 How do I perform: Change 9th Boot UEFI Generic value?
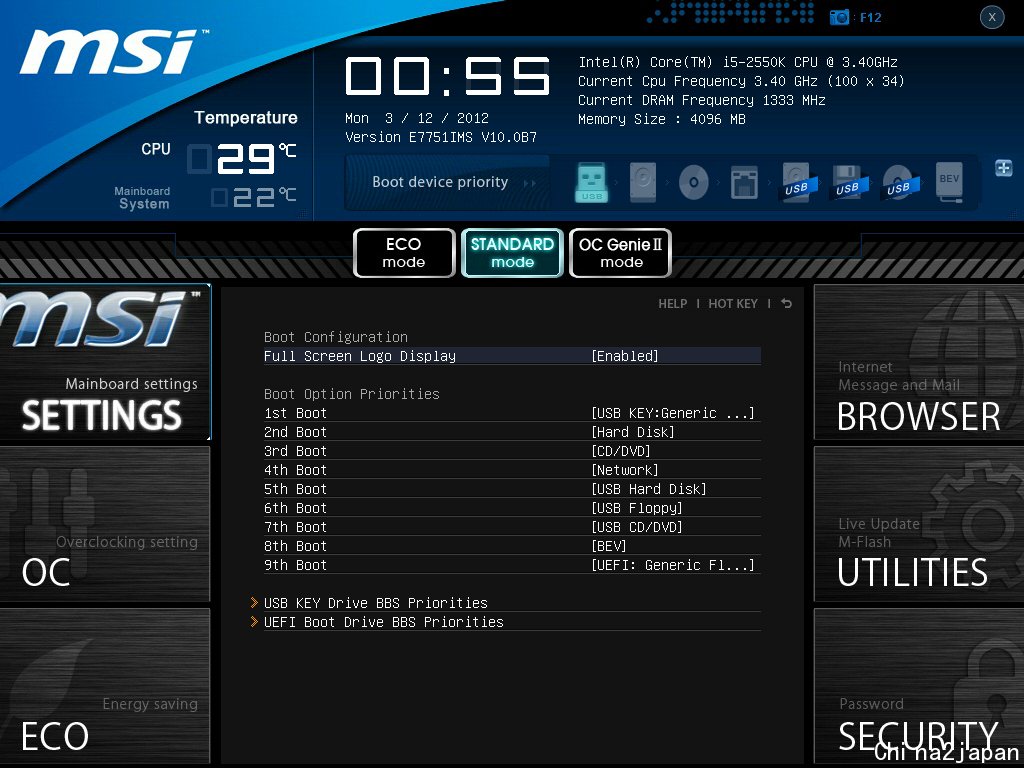[x=673, y=565]
